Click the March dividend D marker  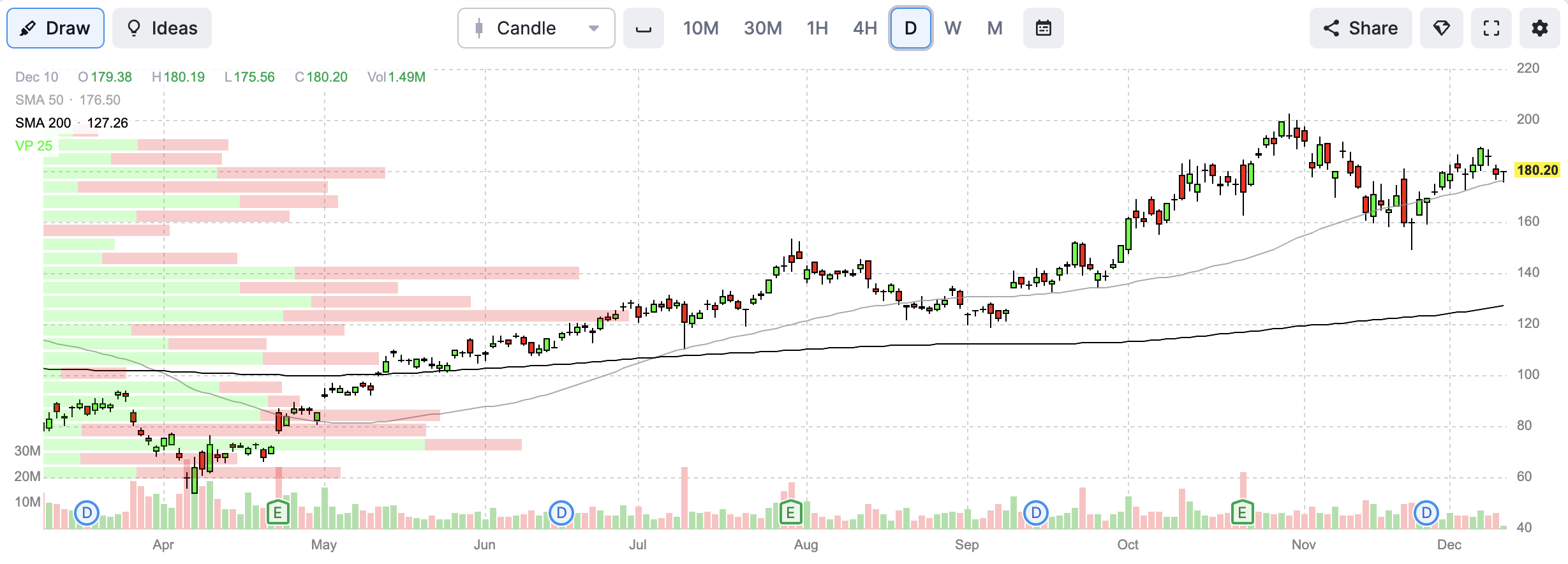pos(87,513)
